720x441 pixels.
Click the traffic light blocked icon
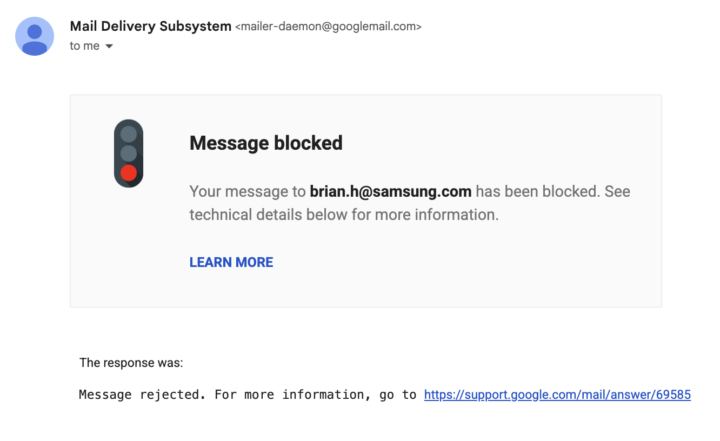click(128, 153)
